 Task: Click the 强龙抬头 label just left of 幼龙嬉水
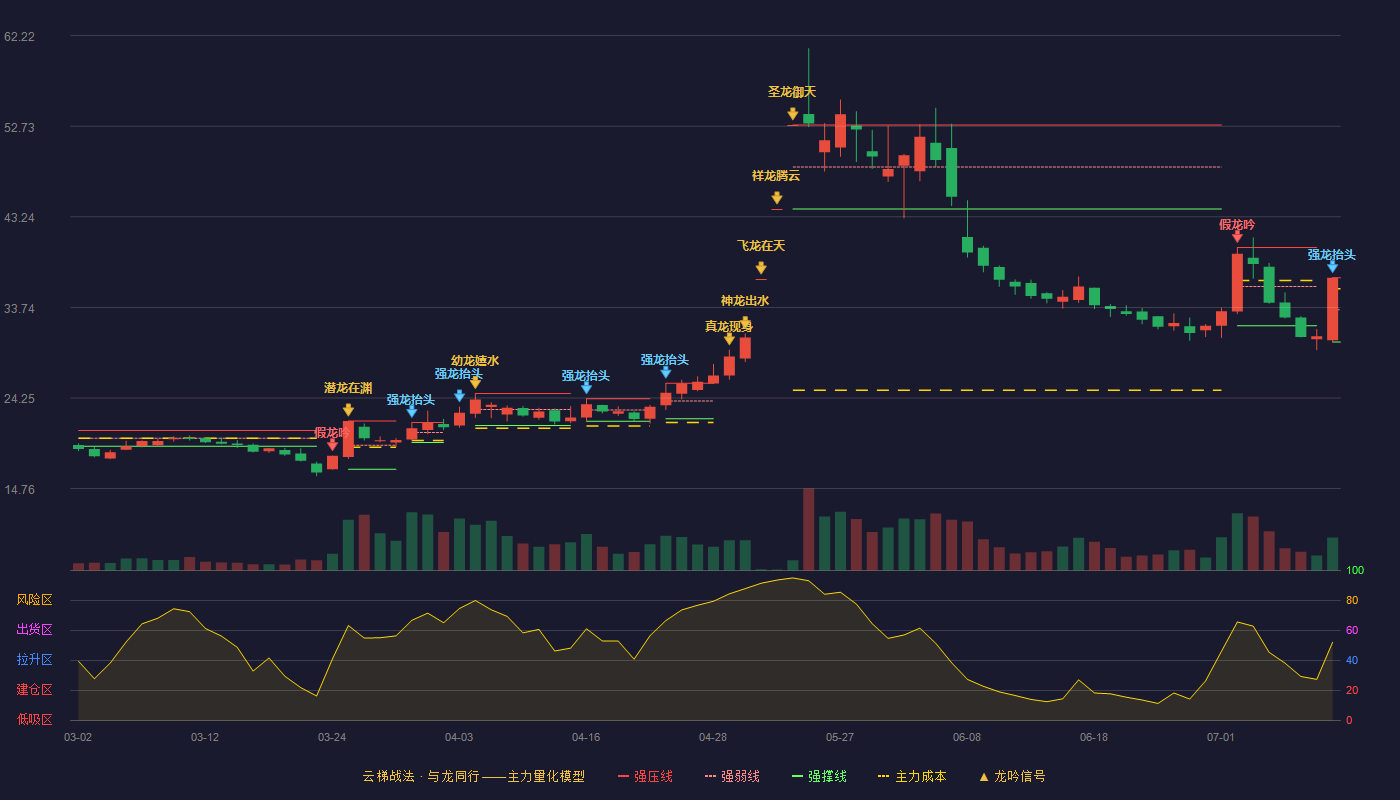tap(459, 374)
